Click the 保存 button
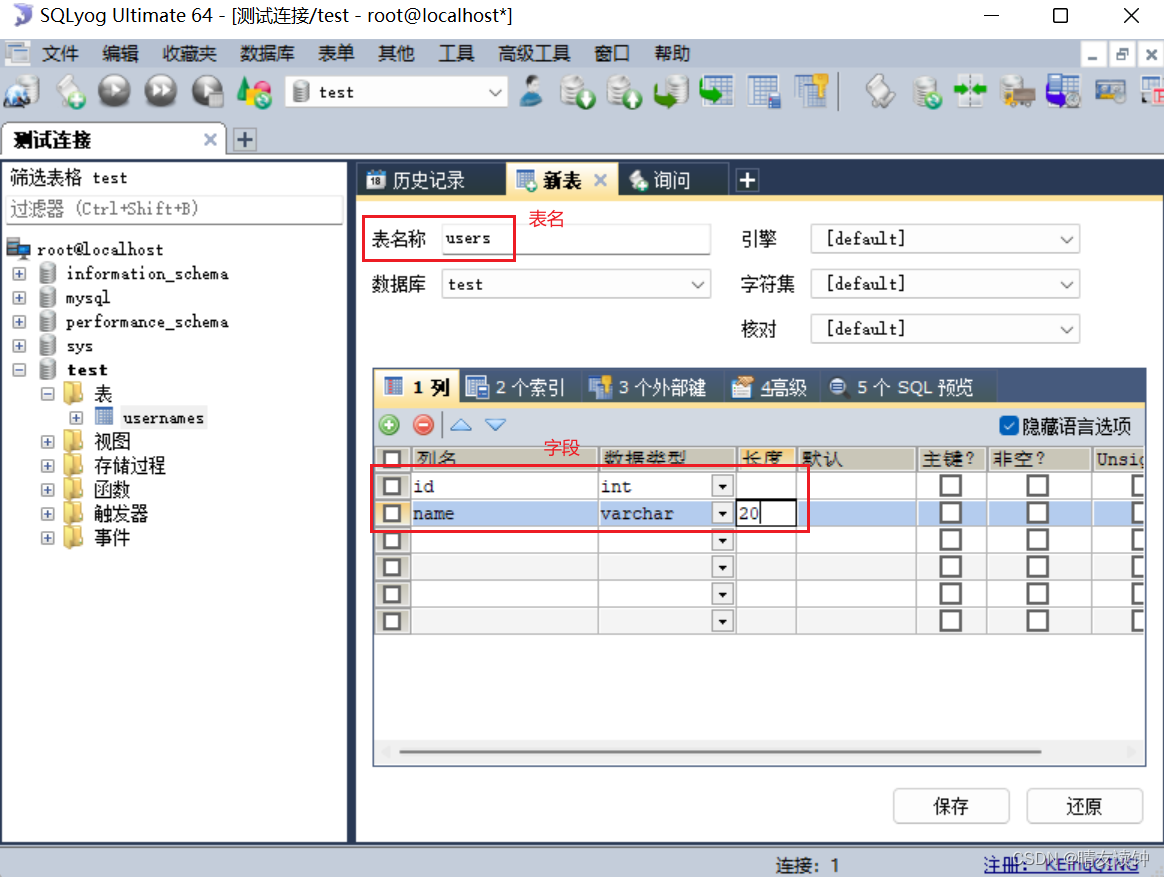Screen dimensions: 1164x877 pos(951,806)
